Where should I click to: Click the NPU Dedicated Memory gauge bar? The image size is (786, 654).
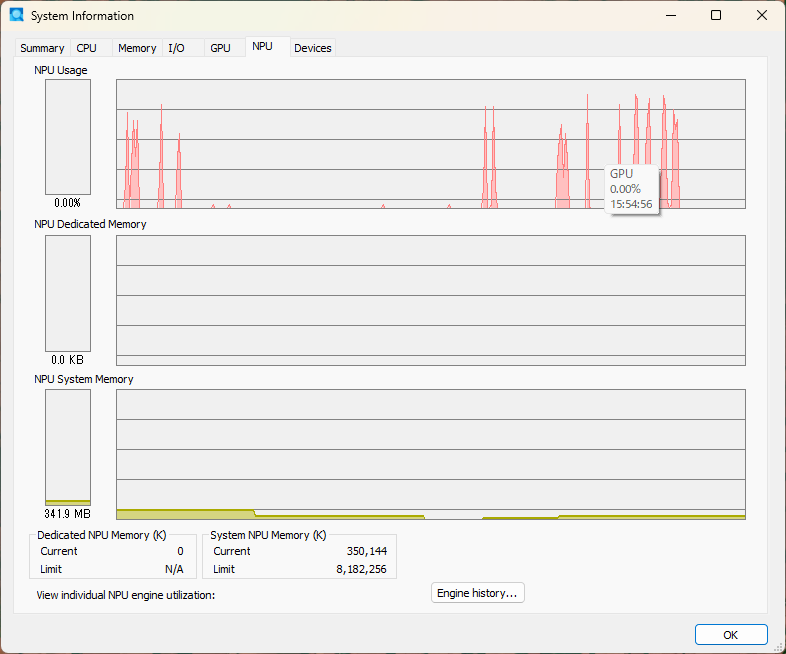[68, 293]
